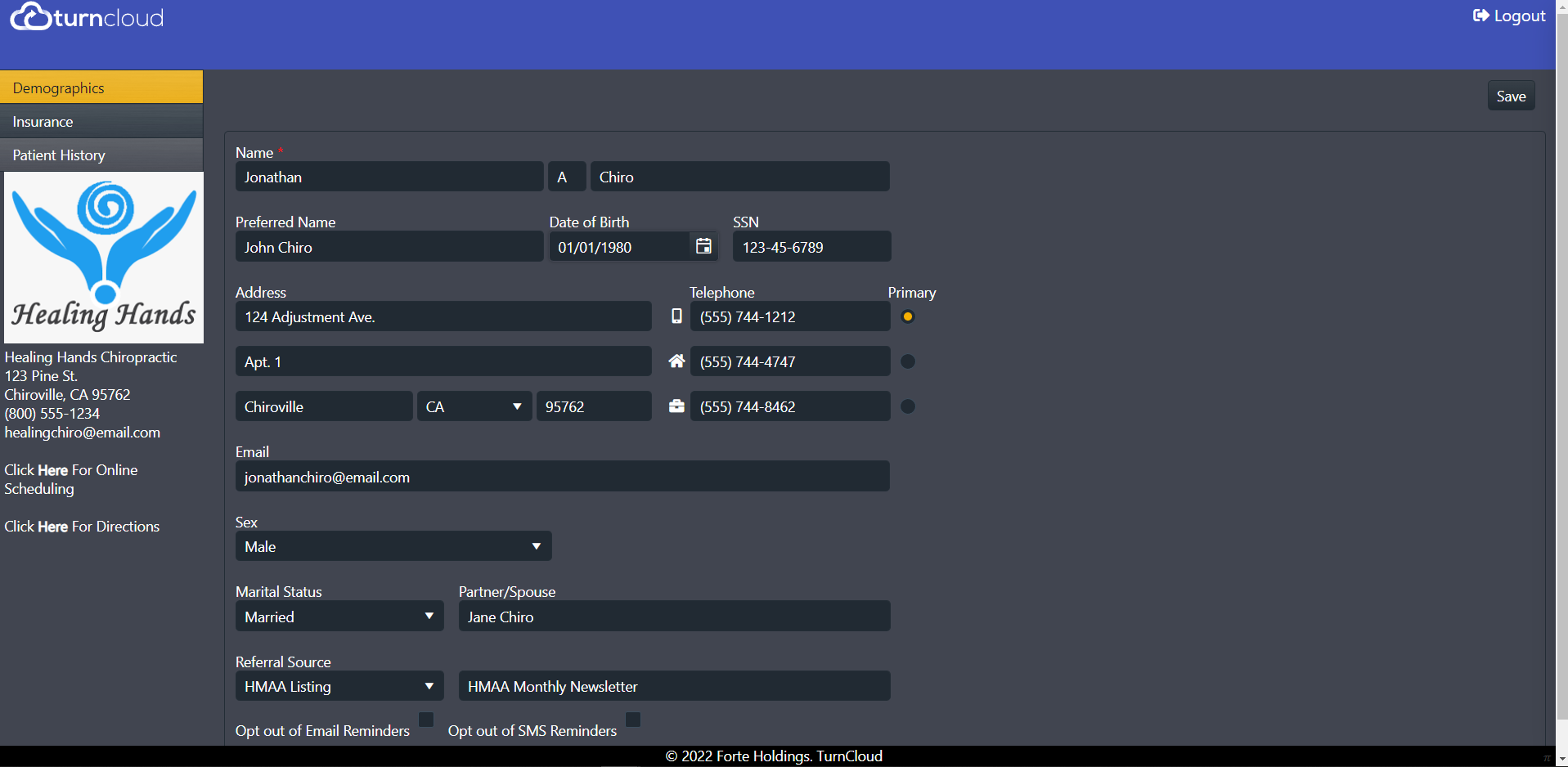Click the home phone house icon
Image resolution: width=1568 pixels, height=767 pixels.
tap(676, 361)
